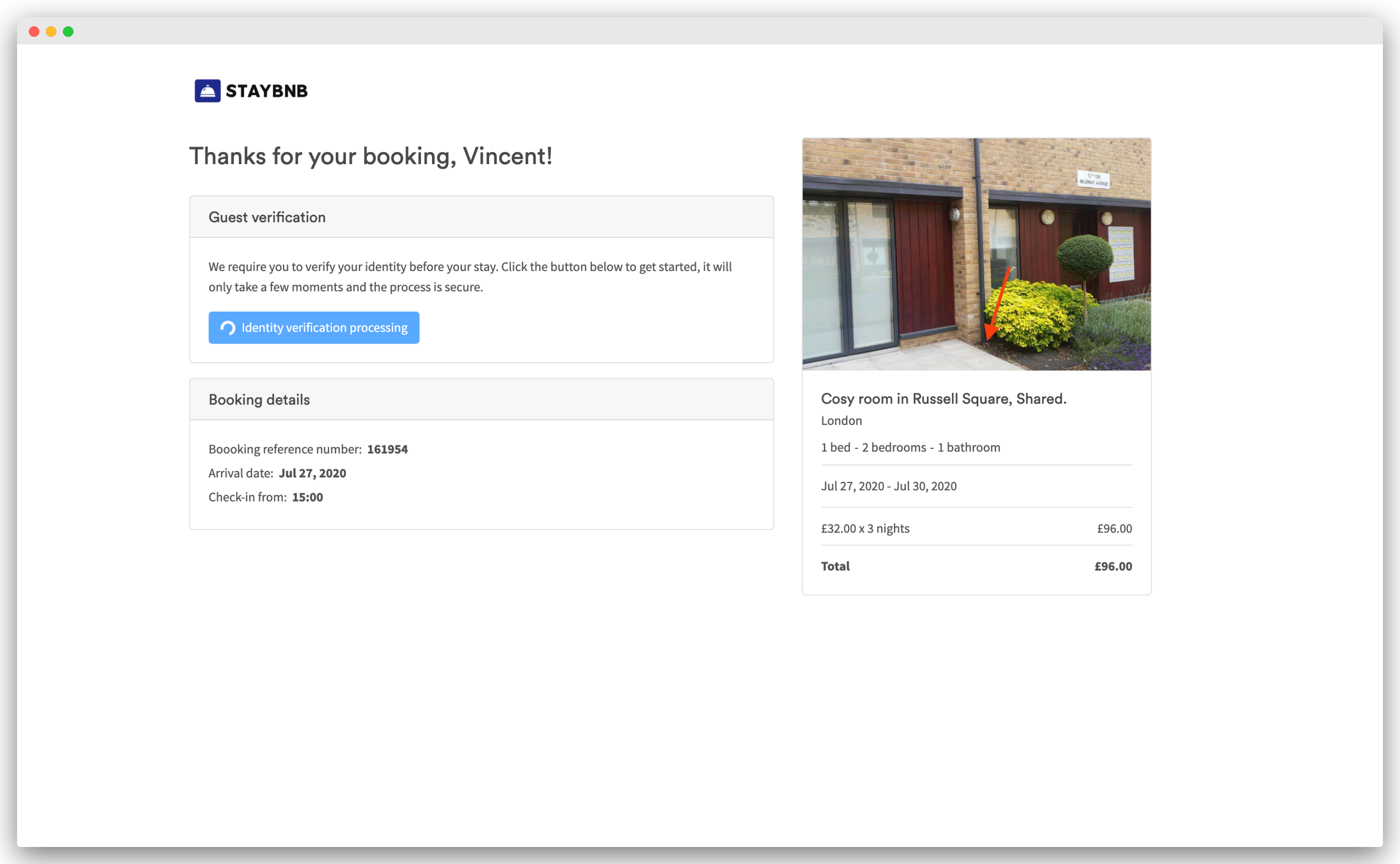
Task: Click the Thanks for your booking heading
Action: (x=371, y=156)
